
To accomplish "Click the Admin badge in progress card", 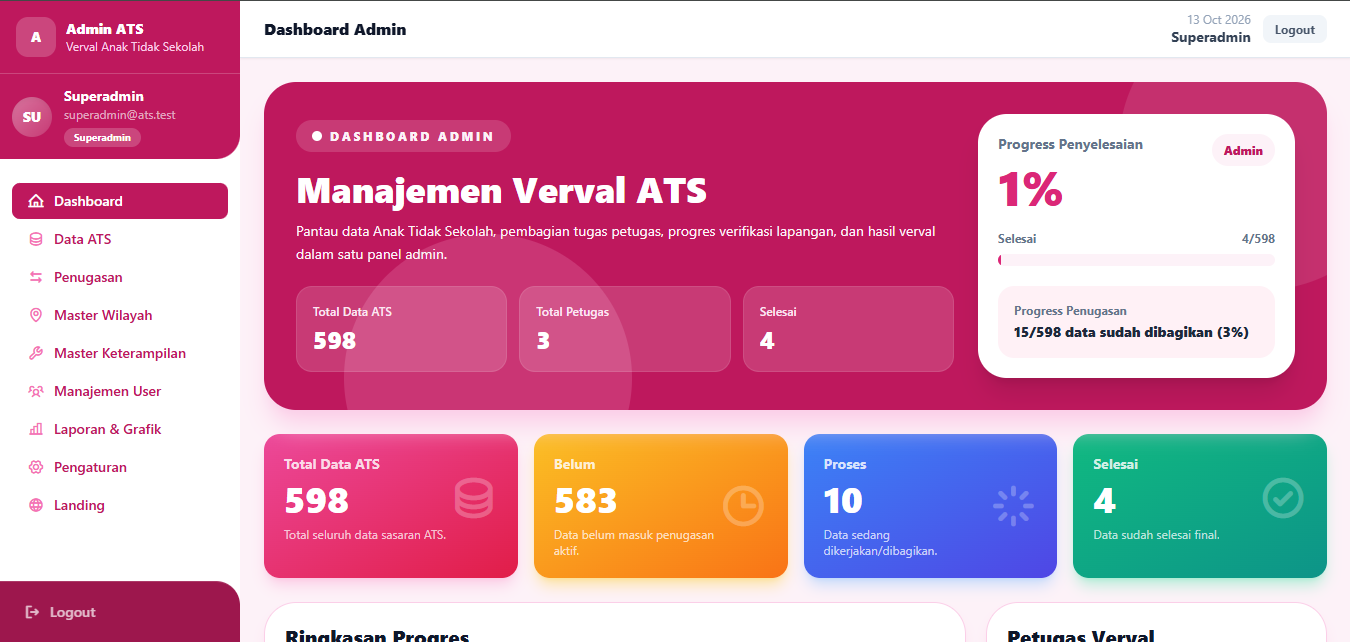I will pos(1243,151).
